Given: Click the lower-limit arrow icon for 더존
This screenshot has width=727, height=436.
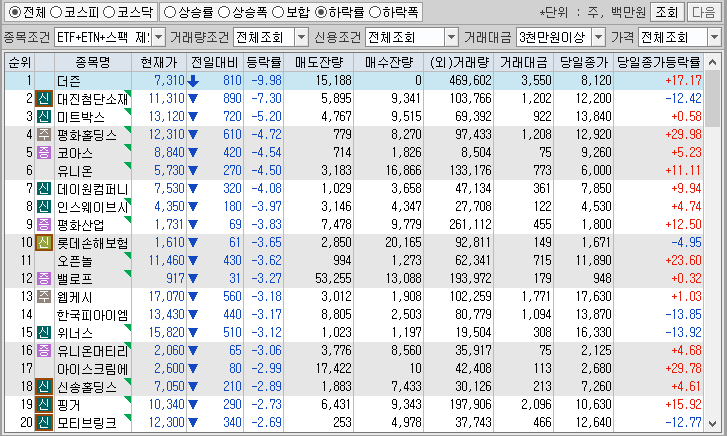Looking at the screenshot, I should coord(193,81).
